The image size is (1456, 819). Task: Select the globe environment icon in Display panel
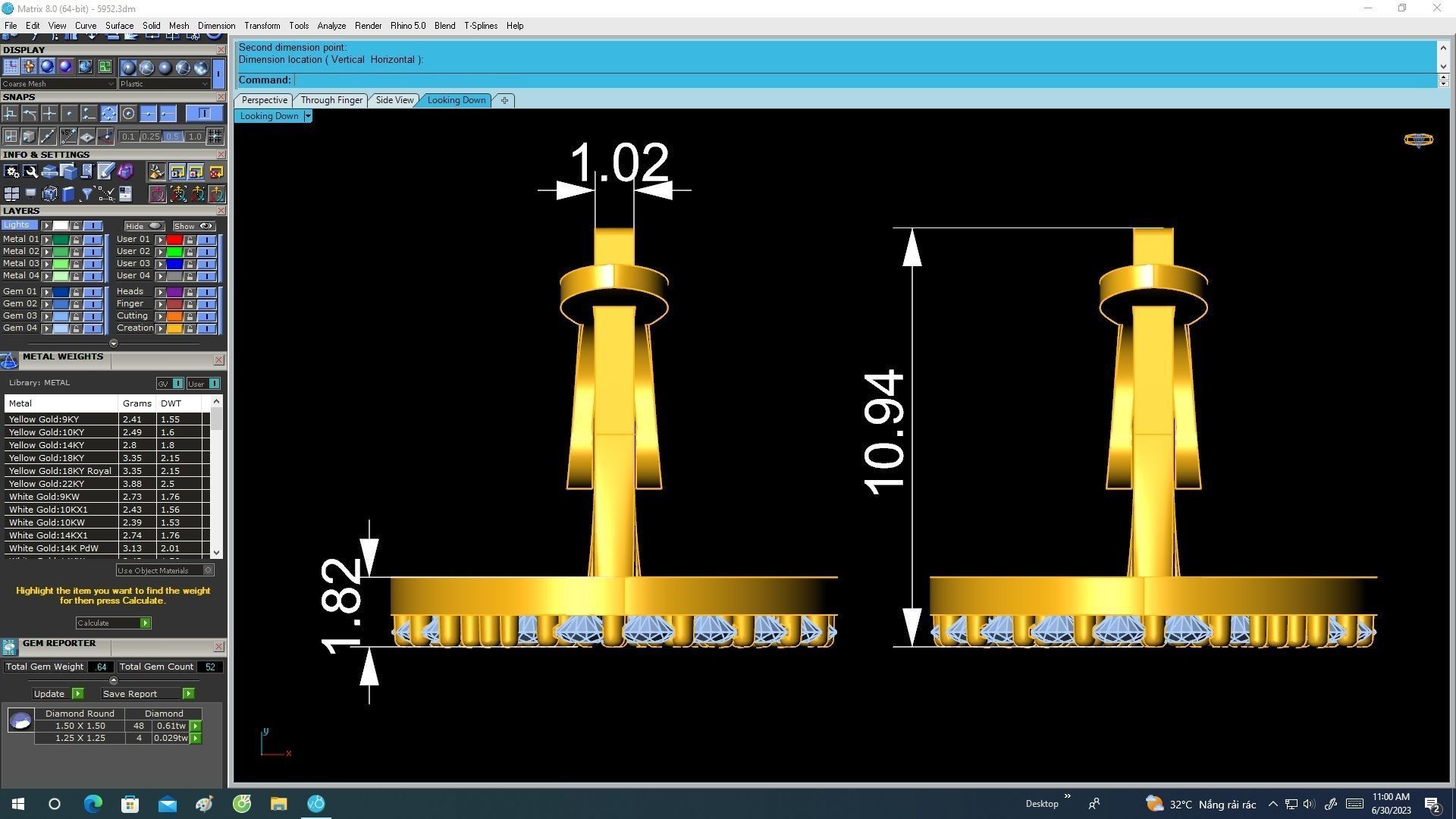pos(85,66)
